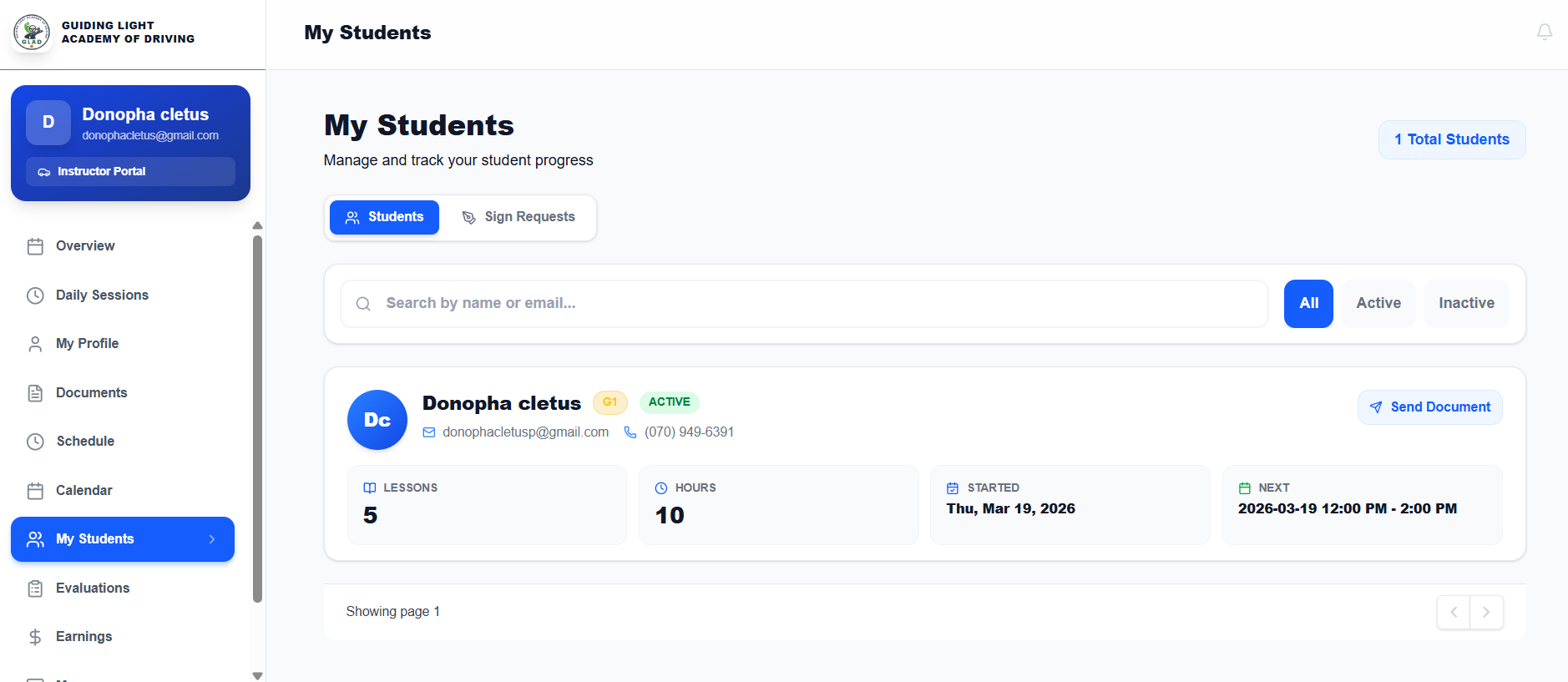This screenshot has height=682, width=1568.
Task: Click the Daily Sessions clock icon
Action: click(x=35, y=296)
